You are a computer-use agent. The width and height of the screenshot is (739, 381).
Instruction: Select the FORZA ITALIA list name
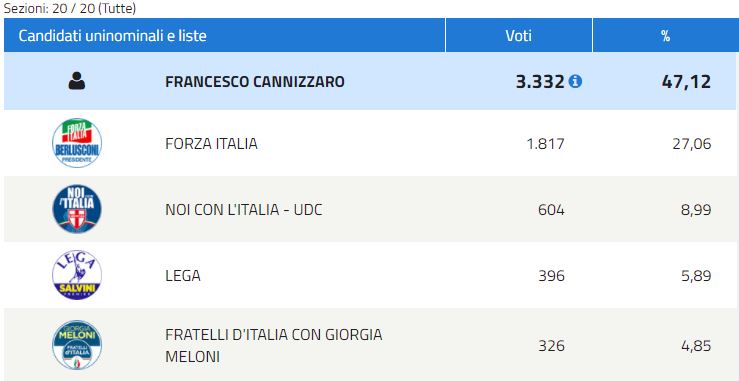tap(211, 143)
